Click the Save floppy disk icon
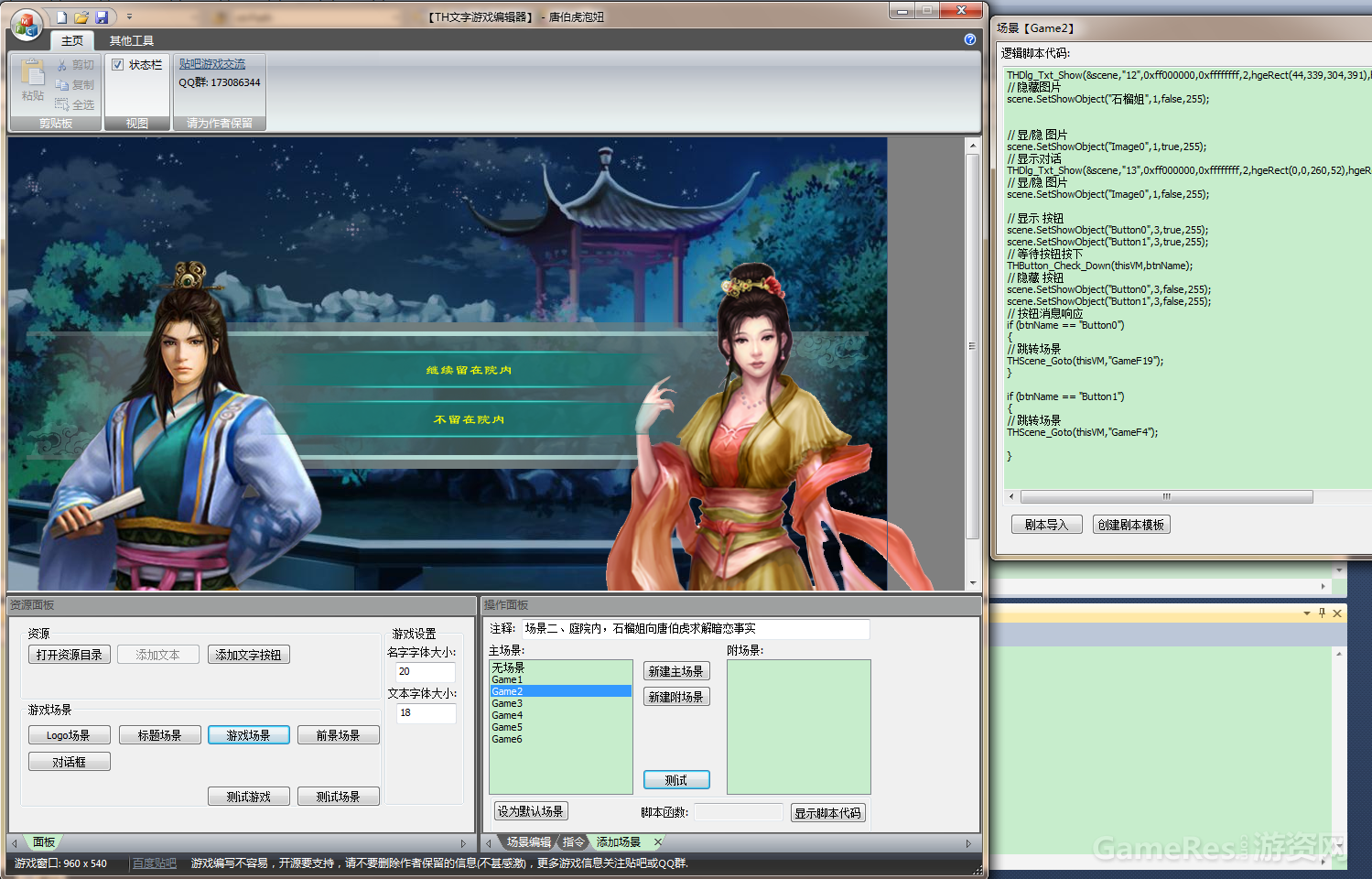The image size is (1372, 879). point(102,17)
